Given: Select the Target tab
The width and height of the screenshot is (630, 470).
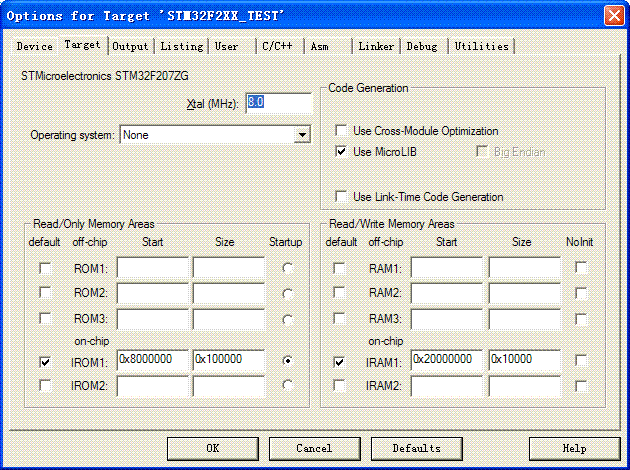Looking at the screenshot, I should pos(82,45).
